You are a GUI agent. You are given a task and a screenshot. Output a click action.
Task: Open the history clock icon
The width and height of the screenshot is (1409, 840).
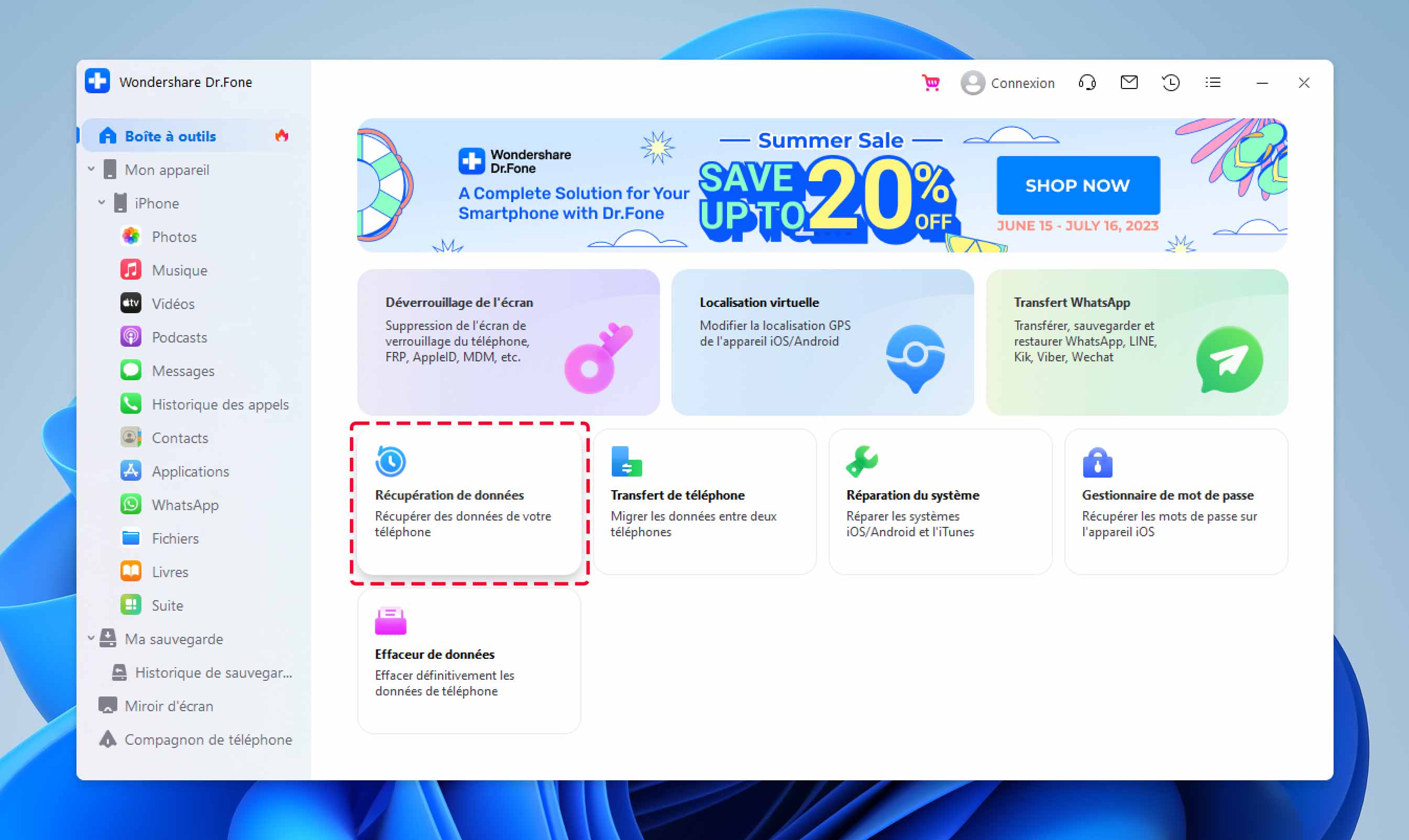(x=1171, y=83)
